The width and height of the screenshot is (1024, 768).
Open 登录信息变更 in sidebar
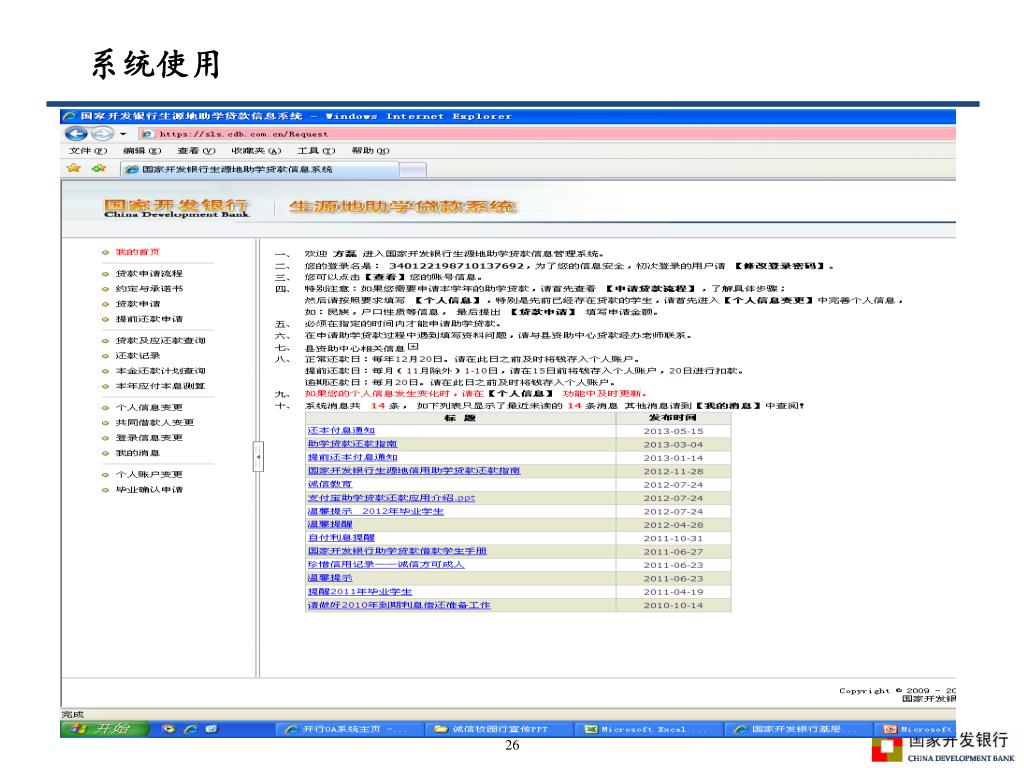coord(149,438)
